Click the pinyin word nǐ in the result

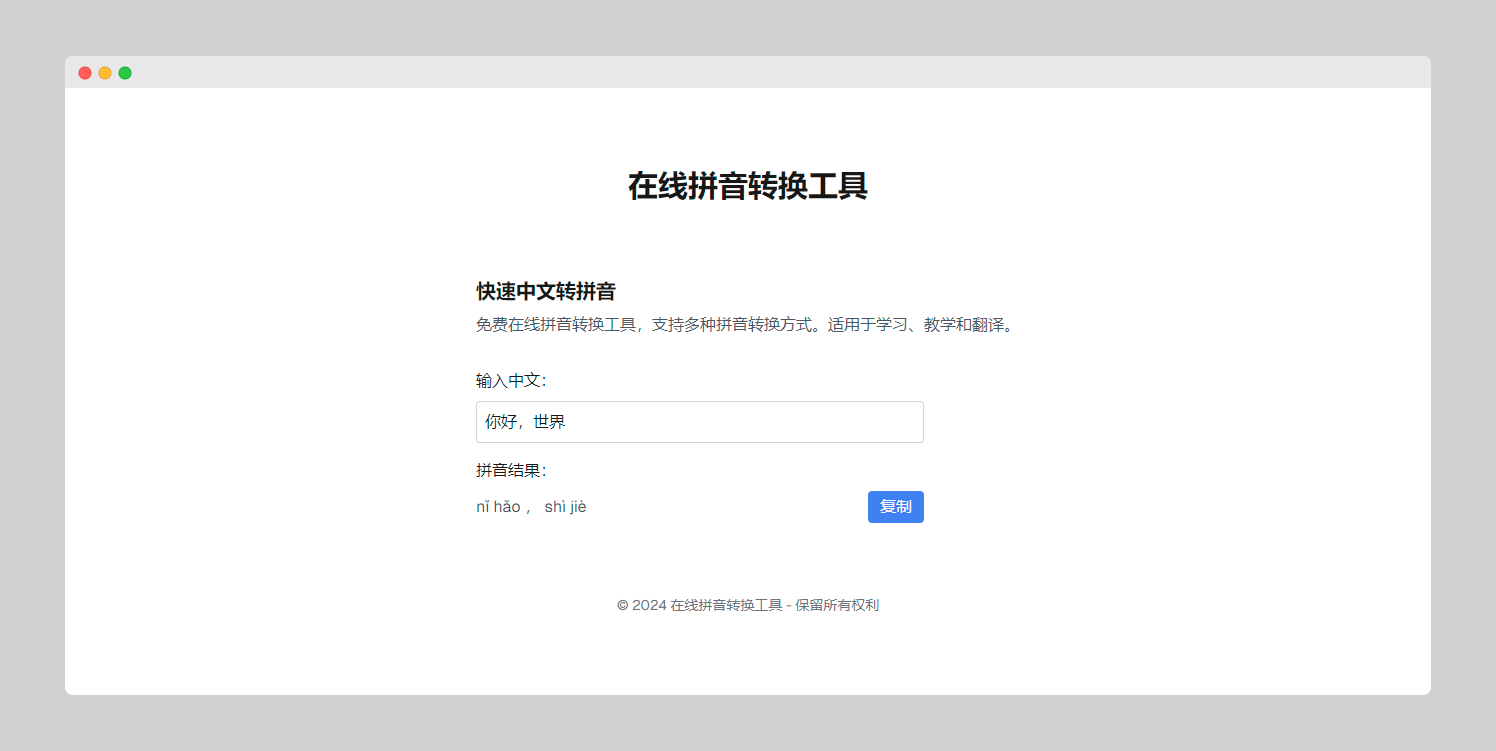coord(483,507)
